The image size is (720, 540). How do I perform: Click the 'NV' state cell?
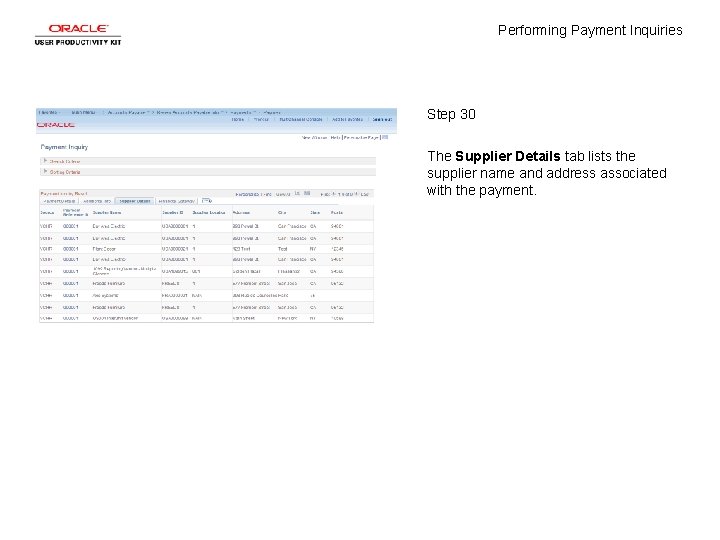click(x=313, y=249)
